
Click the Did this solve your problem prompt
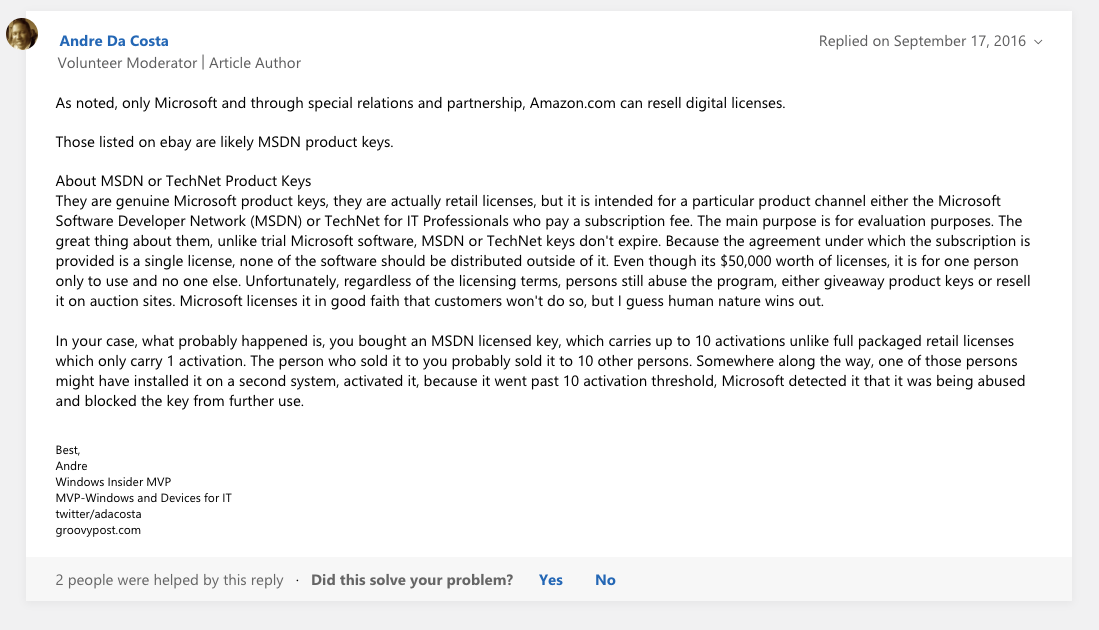(411, 580)
